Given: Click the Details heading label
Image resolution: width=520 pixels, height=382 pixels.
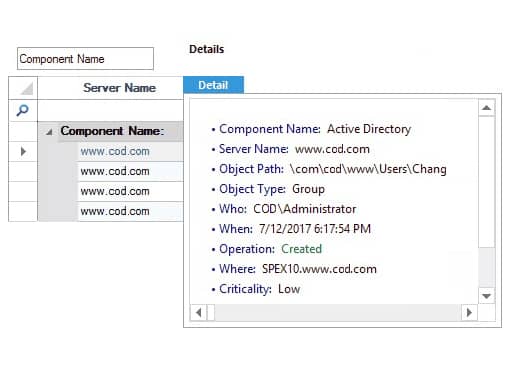Looking at the screenshot, I should pos(207,49).
